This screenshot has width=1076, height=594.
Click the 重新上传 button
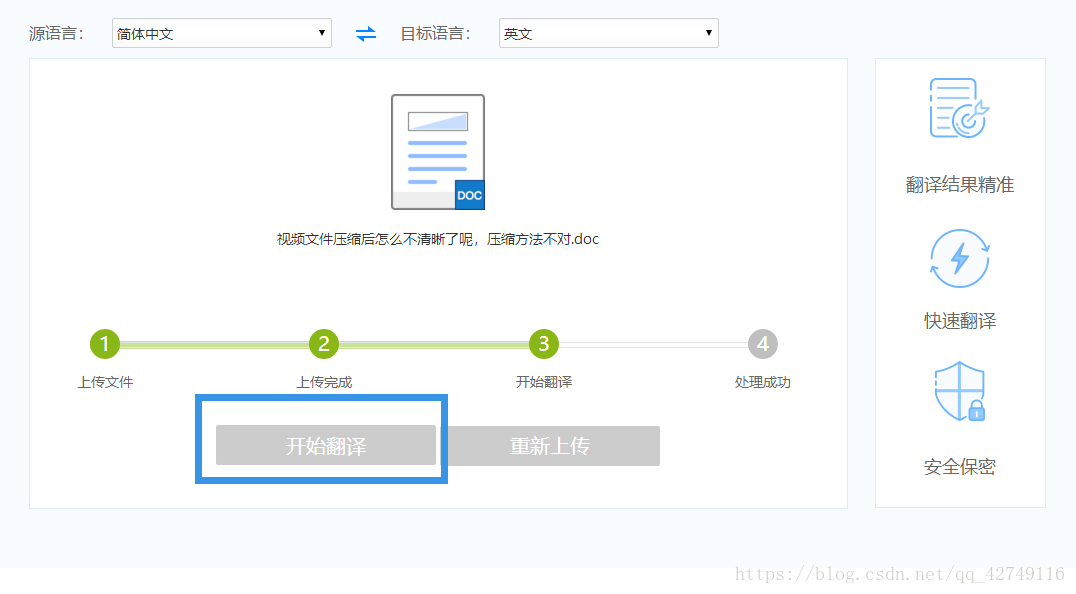click(x=550, y=446)
